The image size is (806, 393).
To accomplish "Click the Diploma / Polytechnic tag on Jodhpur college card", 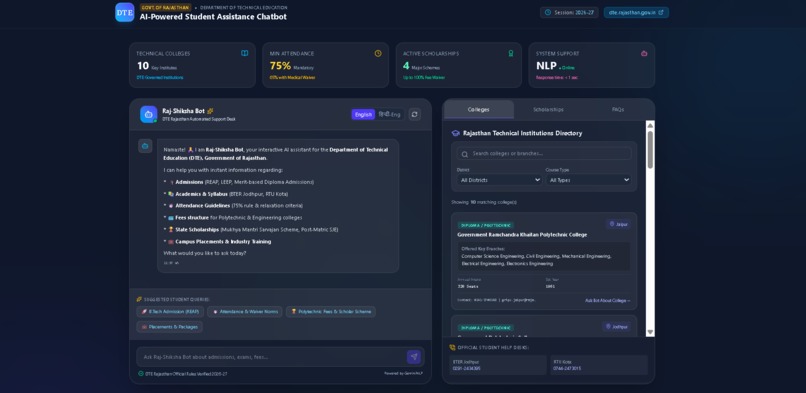I will (x=485, y=328).
